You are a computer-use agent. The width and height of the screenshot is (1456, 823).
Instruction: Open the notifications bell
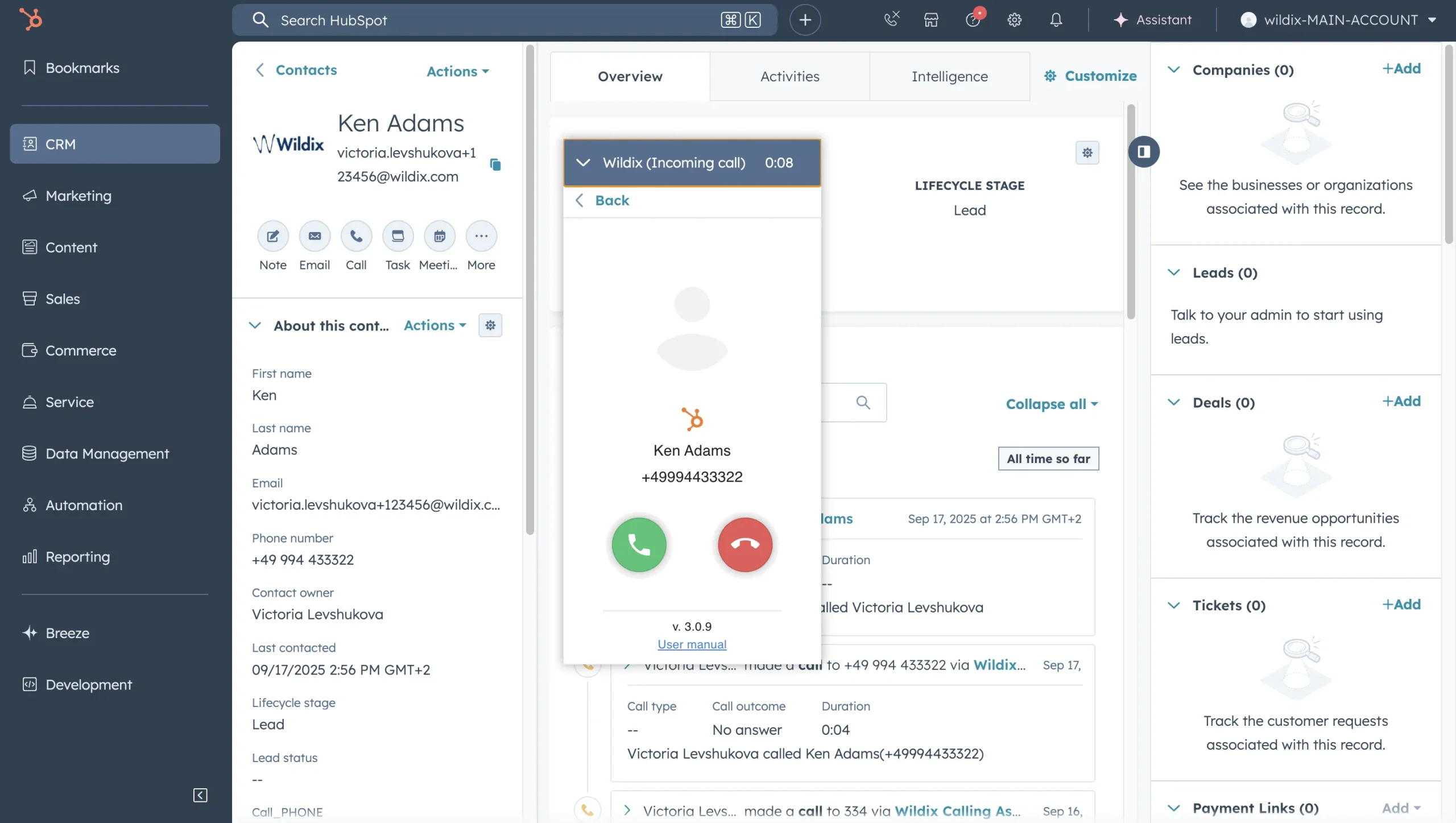point(1056,20)
